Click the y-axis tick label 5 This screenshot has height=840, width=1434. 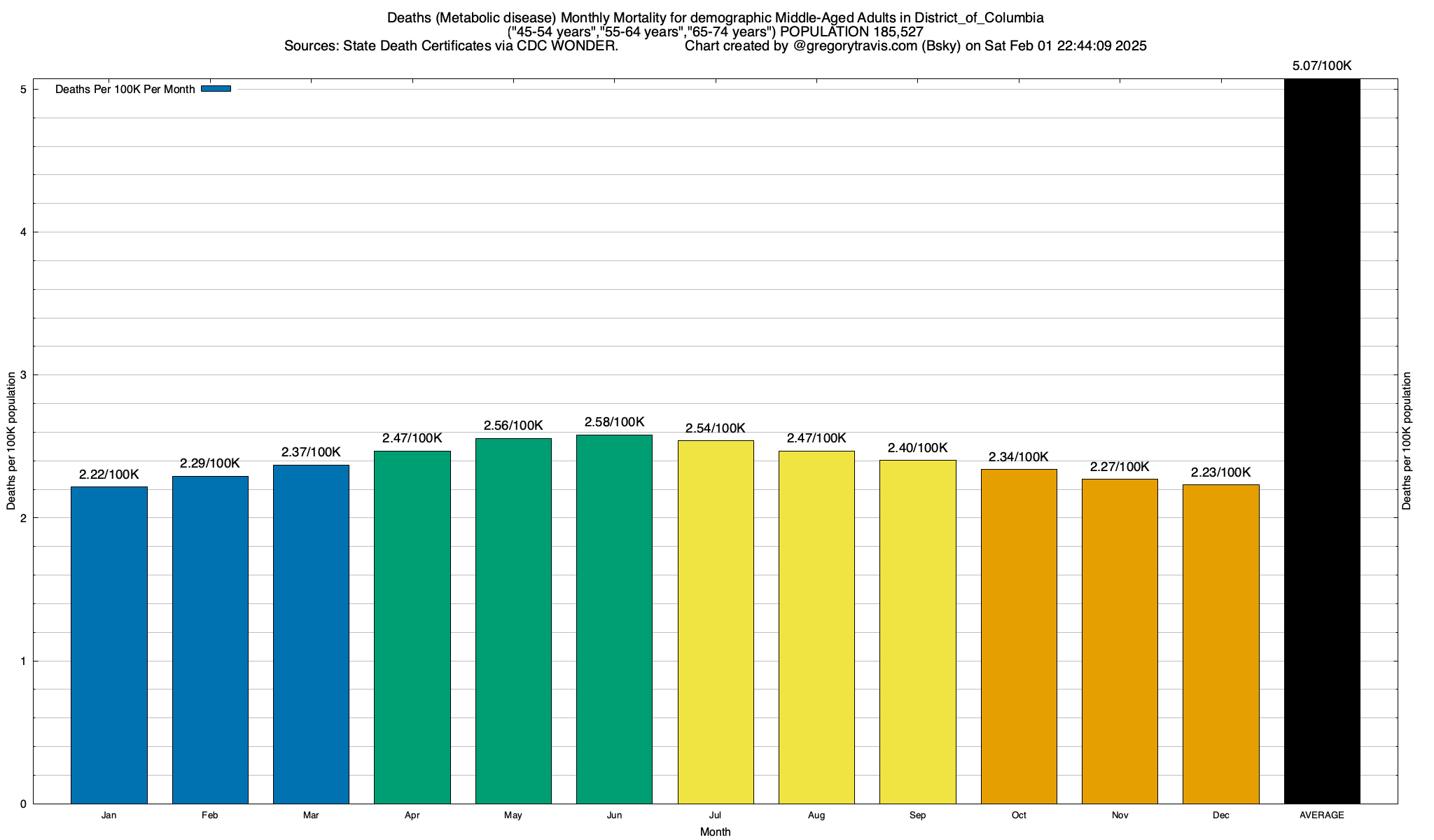point(23,90)
